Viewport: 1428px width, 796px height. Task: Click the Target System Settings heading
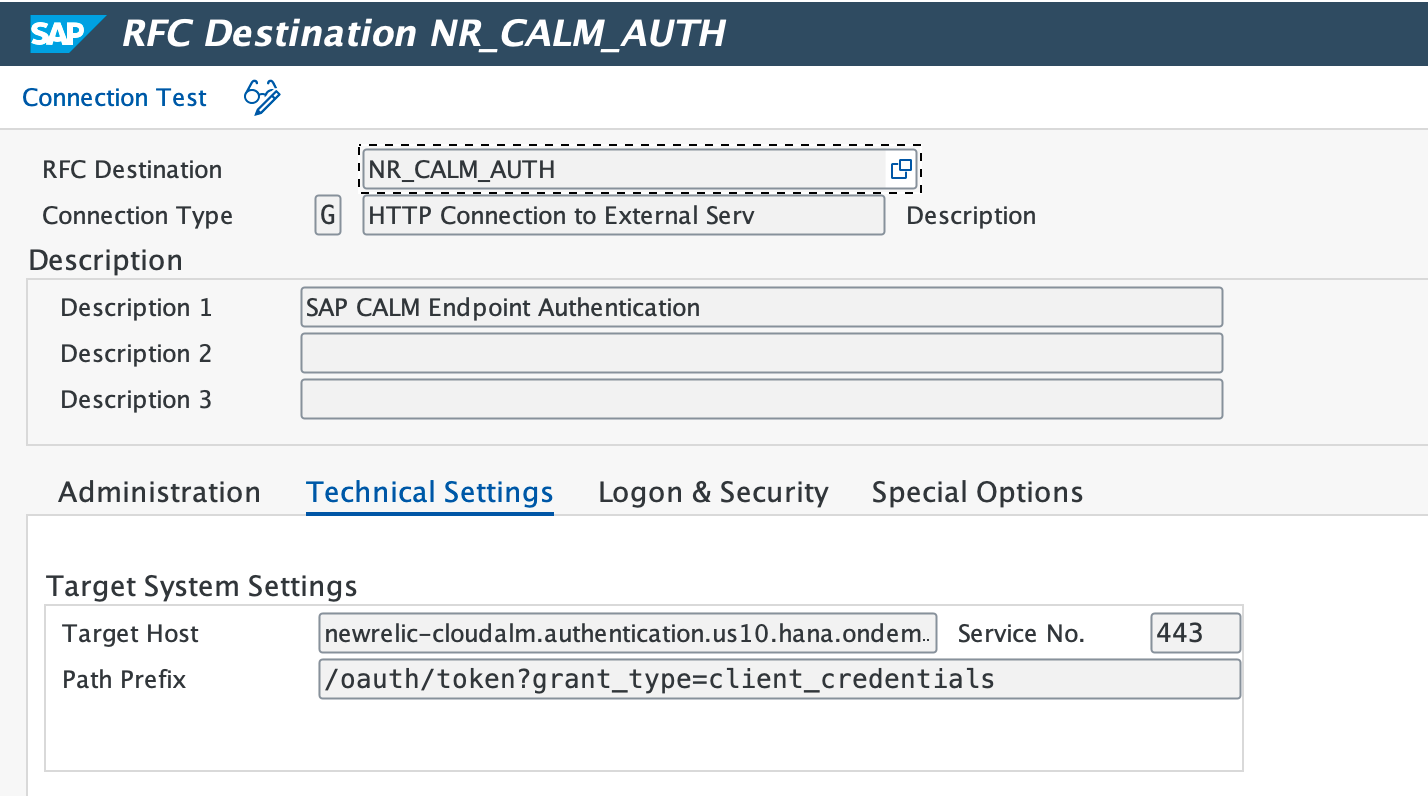202,586
